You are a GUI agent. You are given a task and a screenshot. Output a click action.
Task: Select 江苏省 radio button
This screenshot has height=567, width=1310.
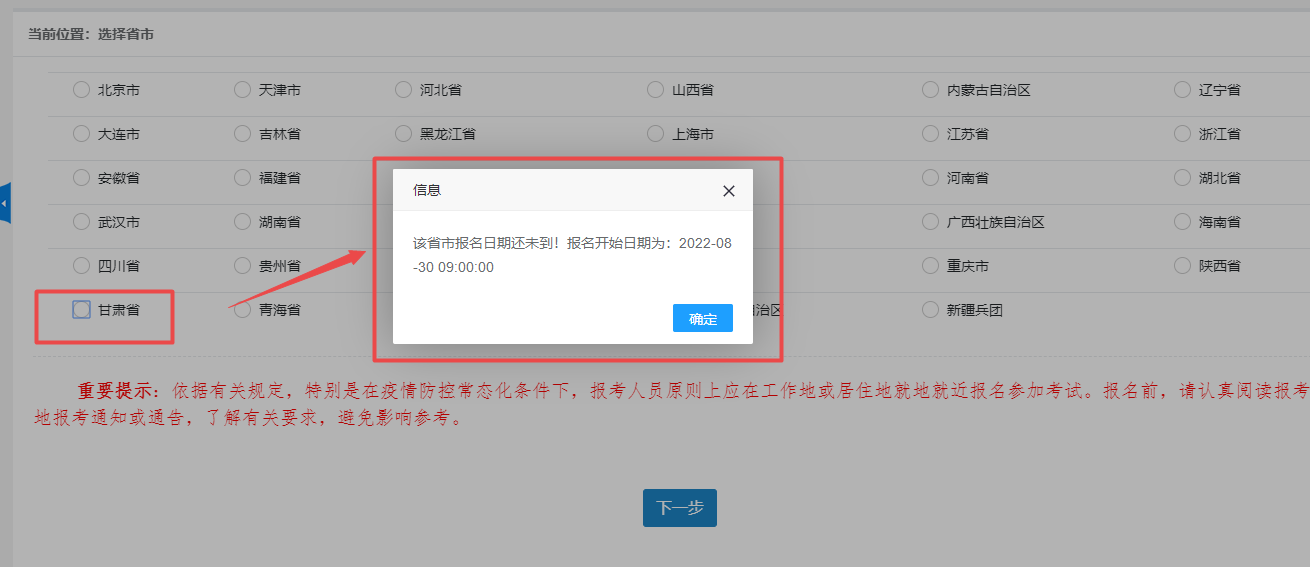tap(930, 133)
